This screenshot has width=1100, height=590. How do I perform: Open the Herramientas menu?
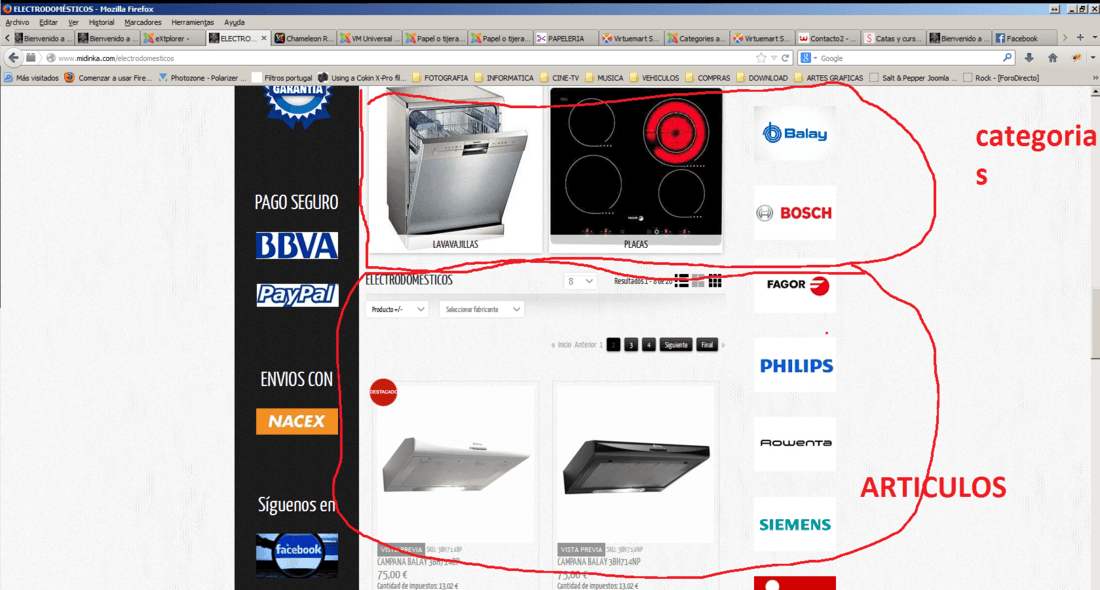pos(192,22)
